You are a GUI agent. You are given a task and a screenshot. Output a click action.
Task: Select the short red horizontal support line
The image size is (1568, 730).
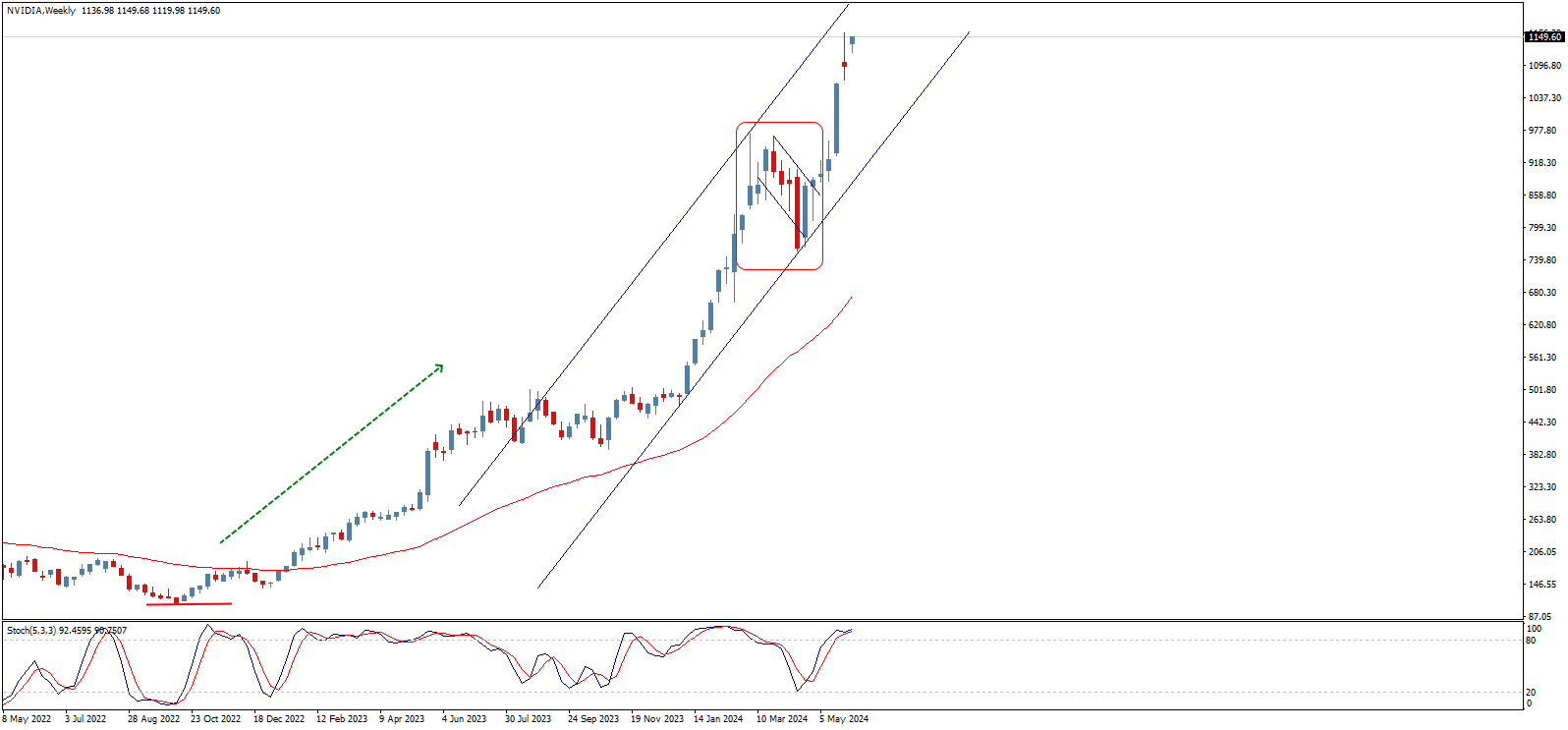click(x=189, y=603)
